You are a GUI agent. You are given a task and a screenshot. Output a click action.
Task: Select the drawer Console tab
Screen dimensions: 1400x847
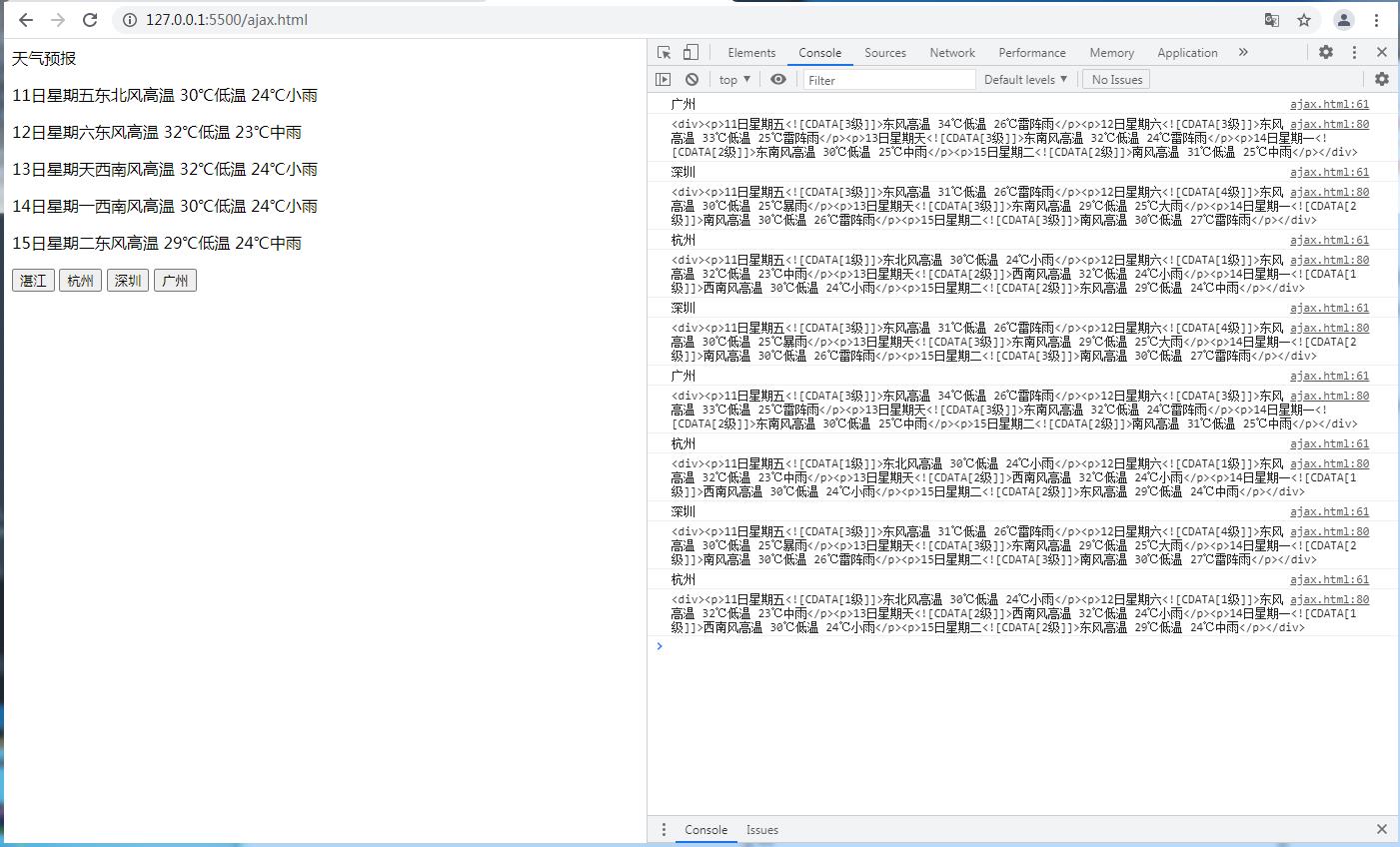[705, 830]
